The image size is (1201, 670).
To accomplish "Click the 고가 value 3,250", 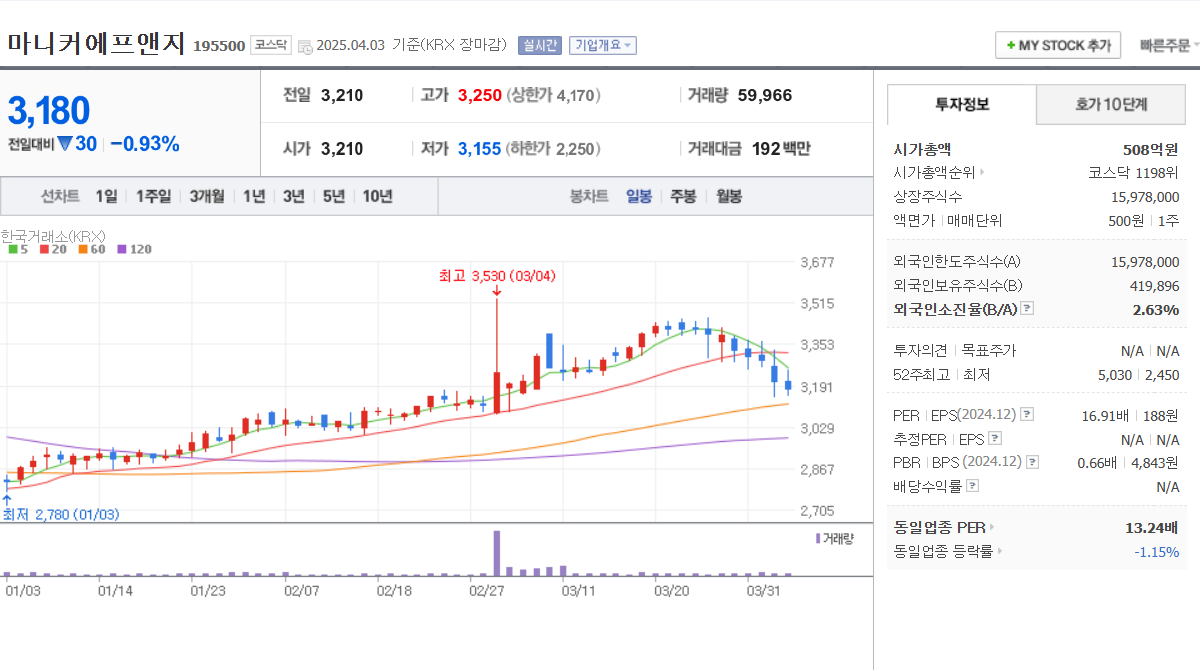I will click(479, 95).
